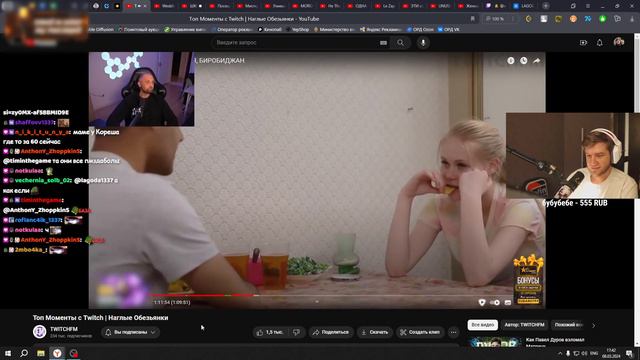Click the bookmark icon in the address bar
Image resolution: width=640 pixels, height=360 pixels.
(x=473, y=19)
